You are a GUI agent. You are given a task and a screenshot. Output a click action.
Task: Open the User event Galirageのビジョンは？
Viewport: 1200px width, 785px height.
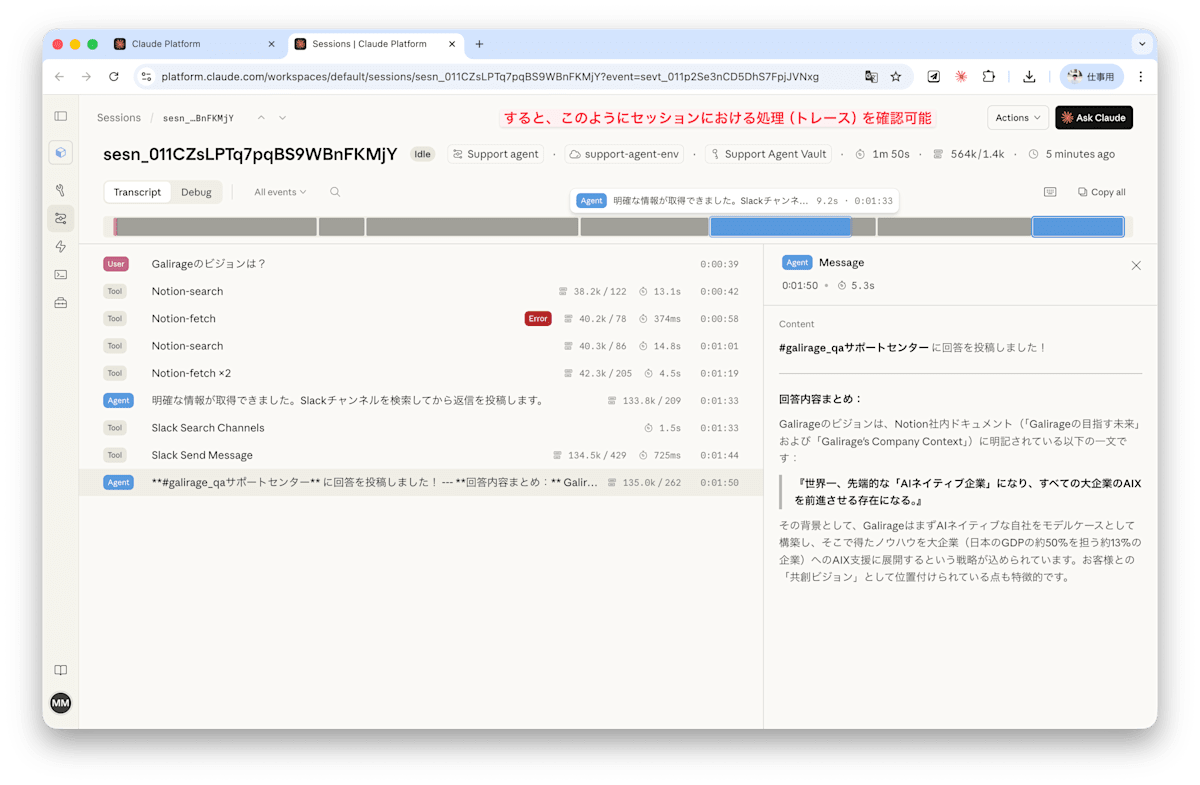421,264
